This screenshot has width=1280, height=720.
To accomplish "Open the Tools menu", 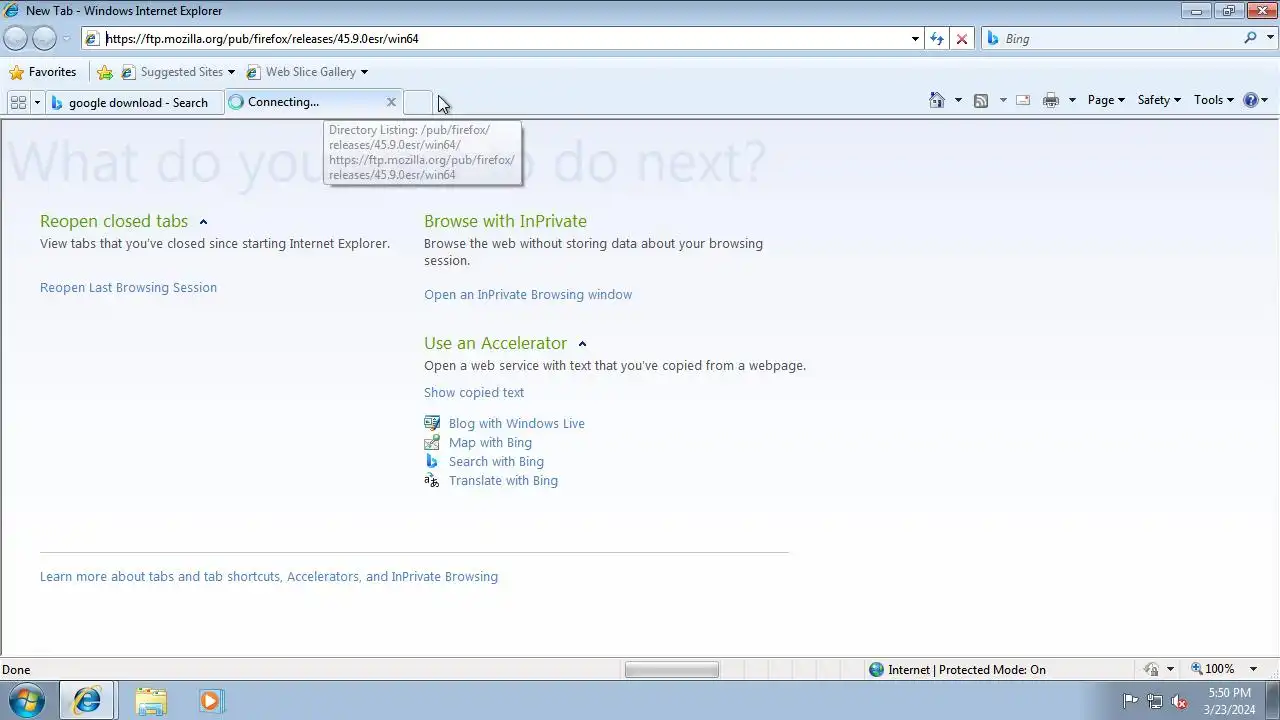I will coord(1214,100).
